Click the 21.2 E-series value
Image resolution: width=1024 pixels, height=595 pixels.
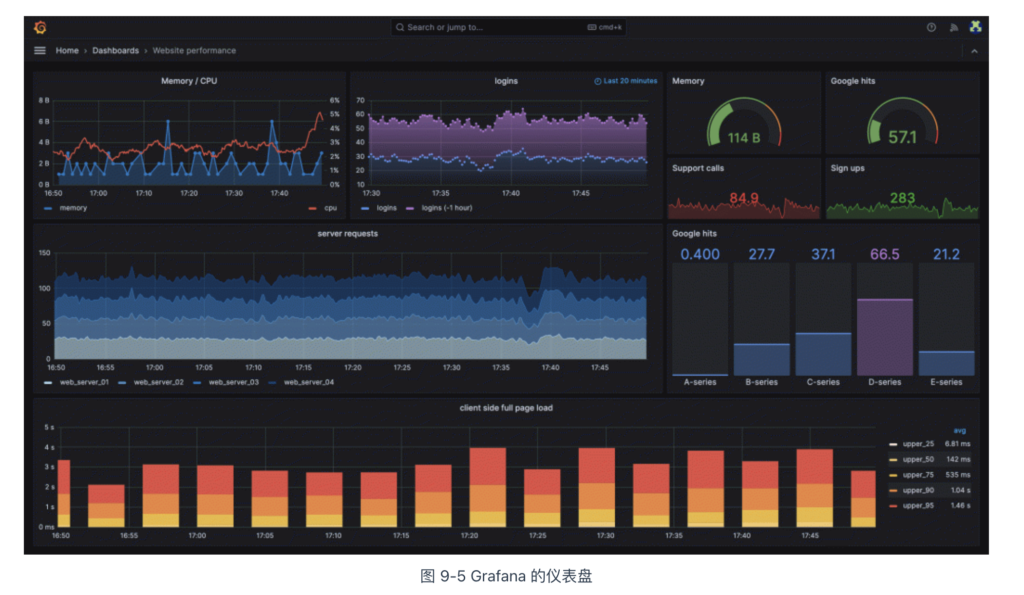[946, 254]
